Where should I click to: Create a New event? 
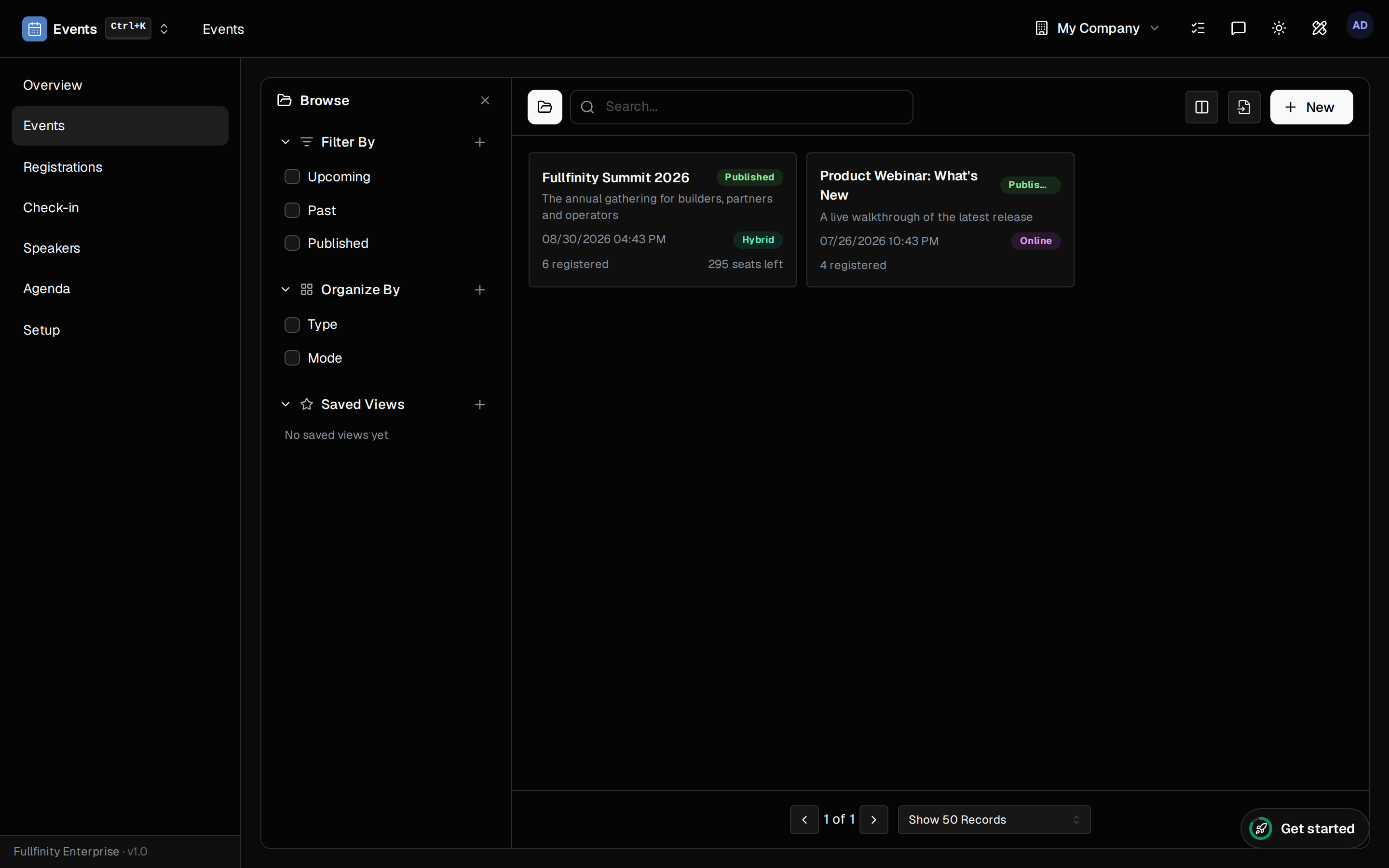tap(1311, 107)
